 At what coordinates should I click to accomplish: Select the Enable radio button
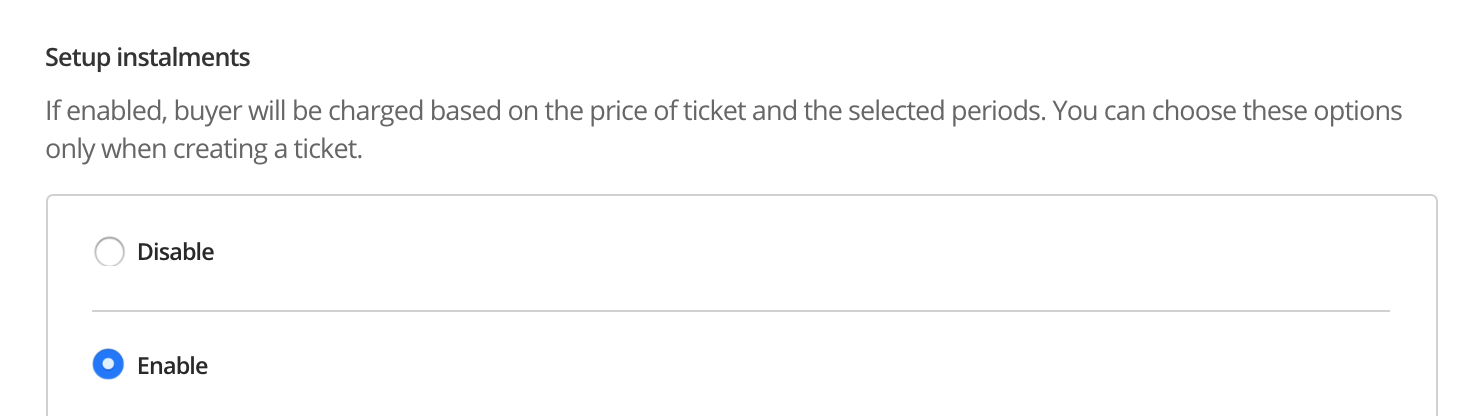click(x=108, y=366)
